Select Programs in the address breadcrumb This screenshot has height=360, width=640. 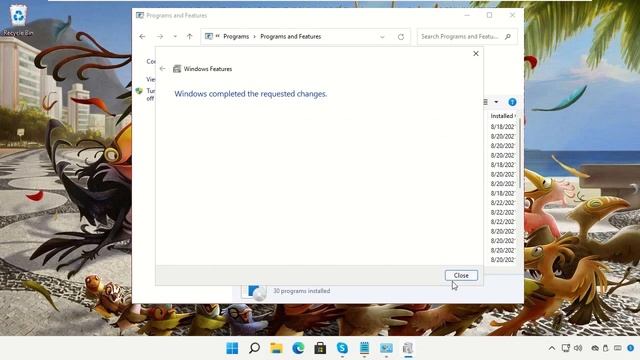point(236,36)
